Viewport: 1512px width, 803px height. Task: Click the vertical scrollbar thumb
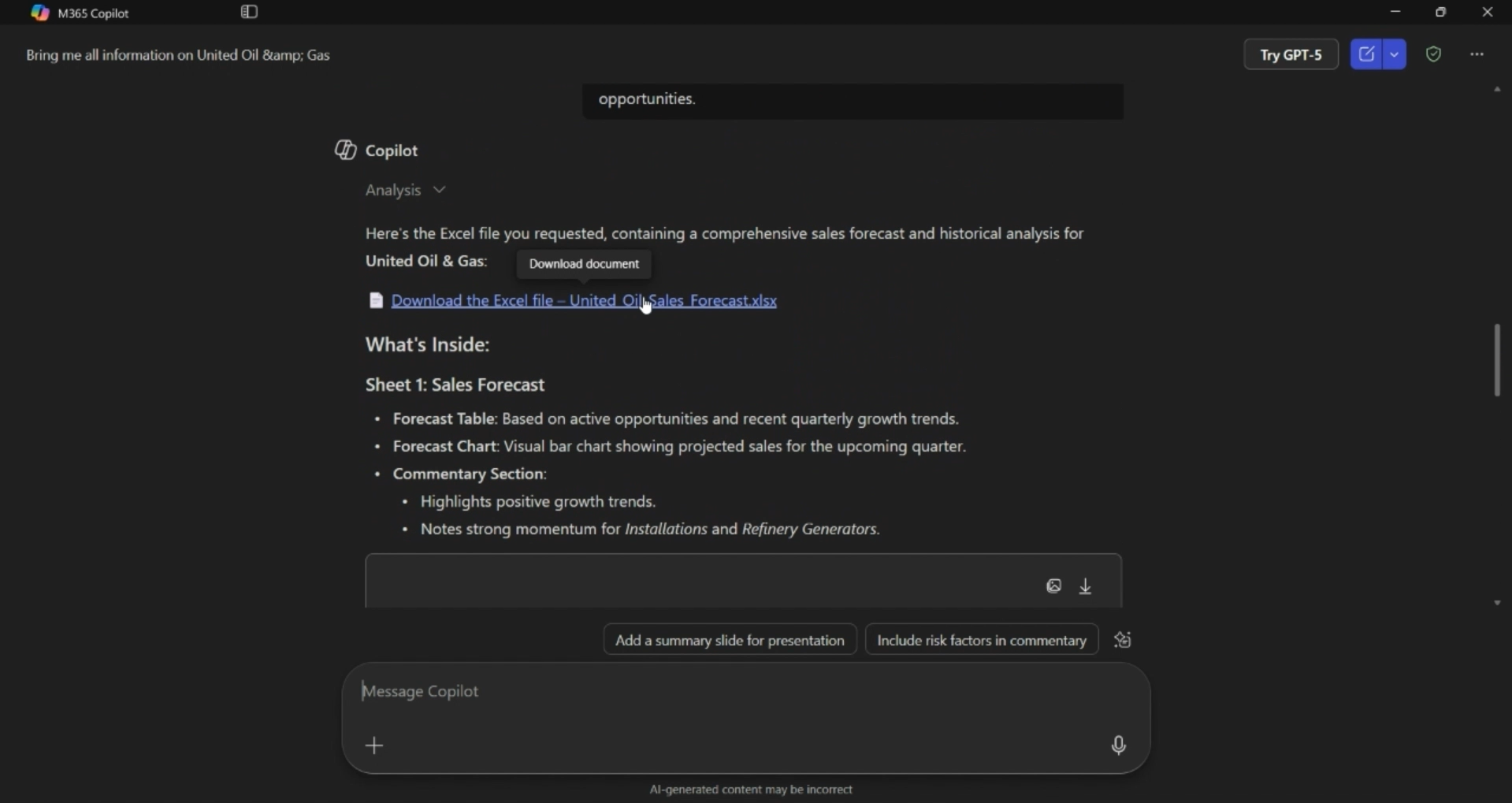(1497, 360)
